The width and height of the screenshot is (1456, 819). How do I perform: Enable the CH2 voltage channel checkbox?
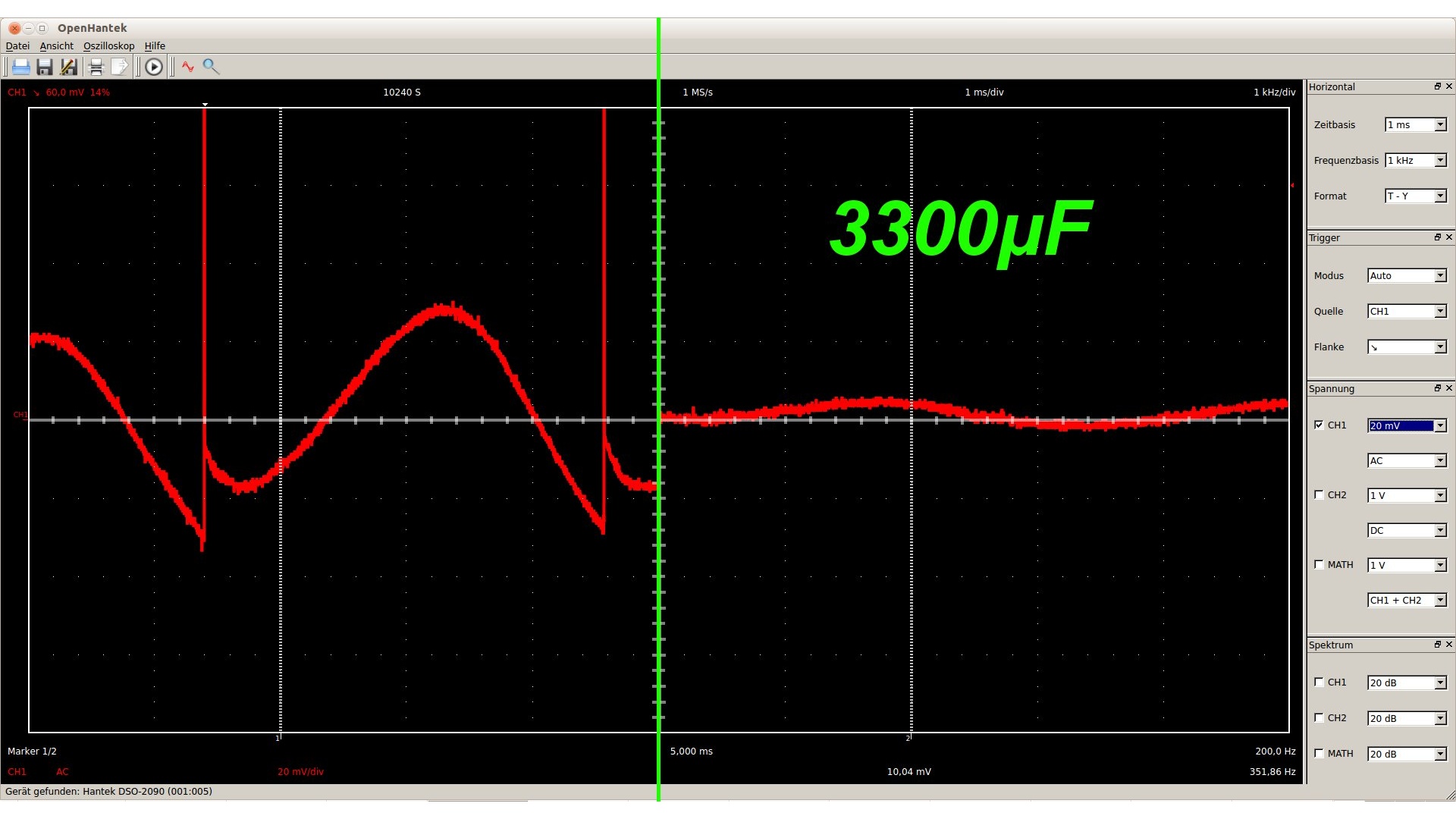click(x=1319, y=494)
